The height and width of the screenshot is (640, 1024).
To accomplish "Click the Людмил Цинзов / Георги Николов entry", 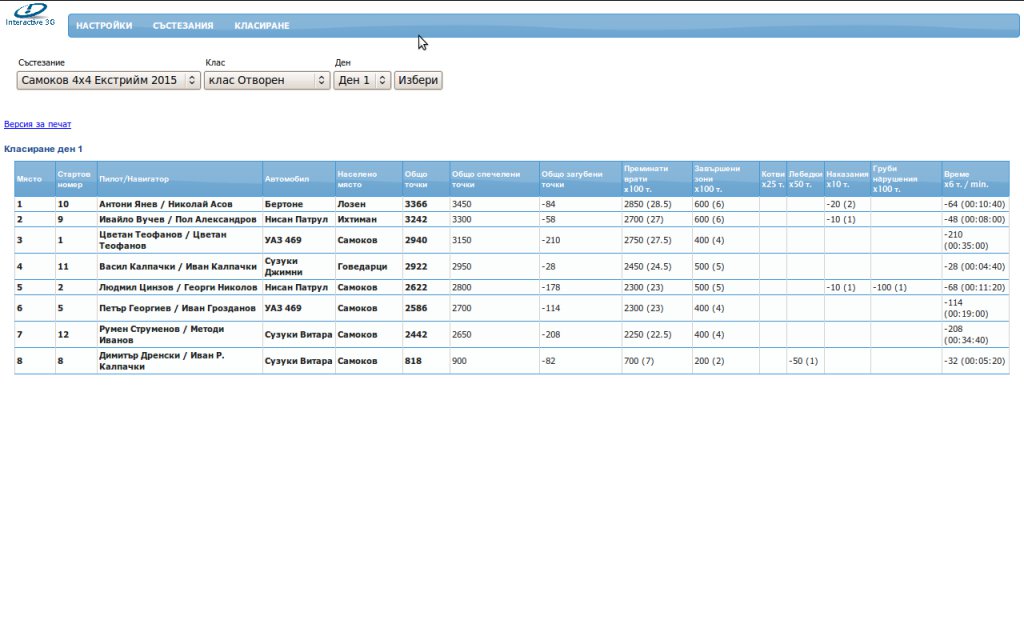I will (x=178, y=287).
